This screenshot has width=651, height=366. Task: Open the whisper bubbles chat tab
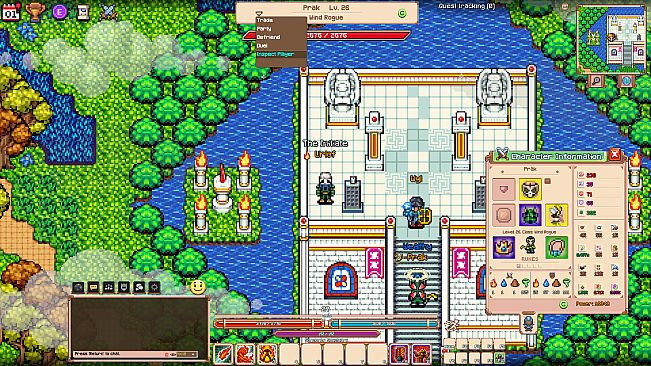(x=139, y=287)
